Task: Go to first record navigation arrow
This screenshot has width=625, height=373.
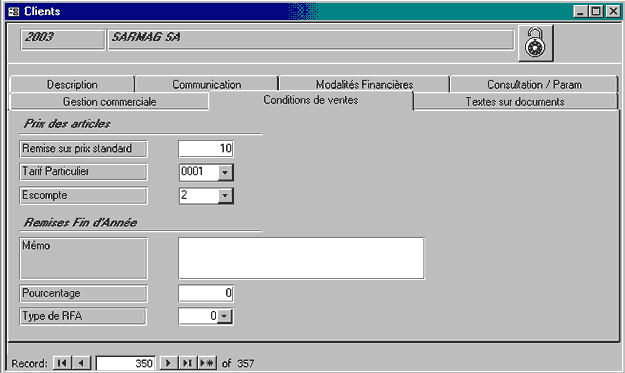Action: 62,363
